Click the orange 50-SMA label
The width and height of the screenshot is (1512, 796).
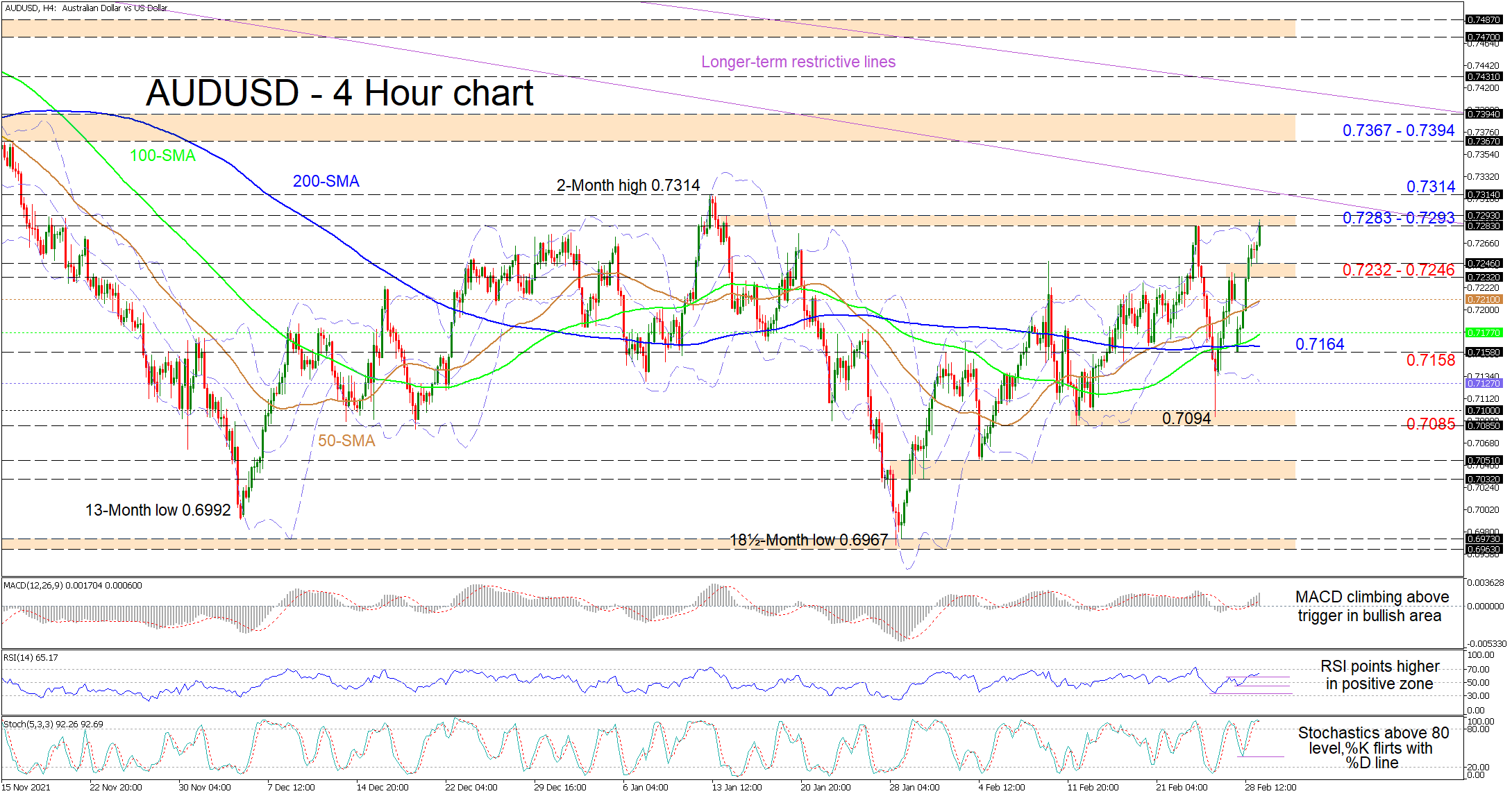coord(346,441)
